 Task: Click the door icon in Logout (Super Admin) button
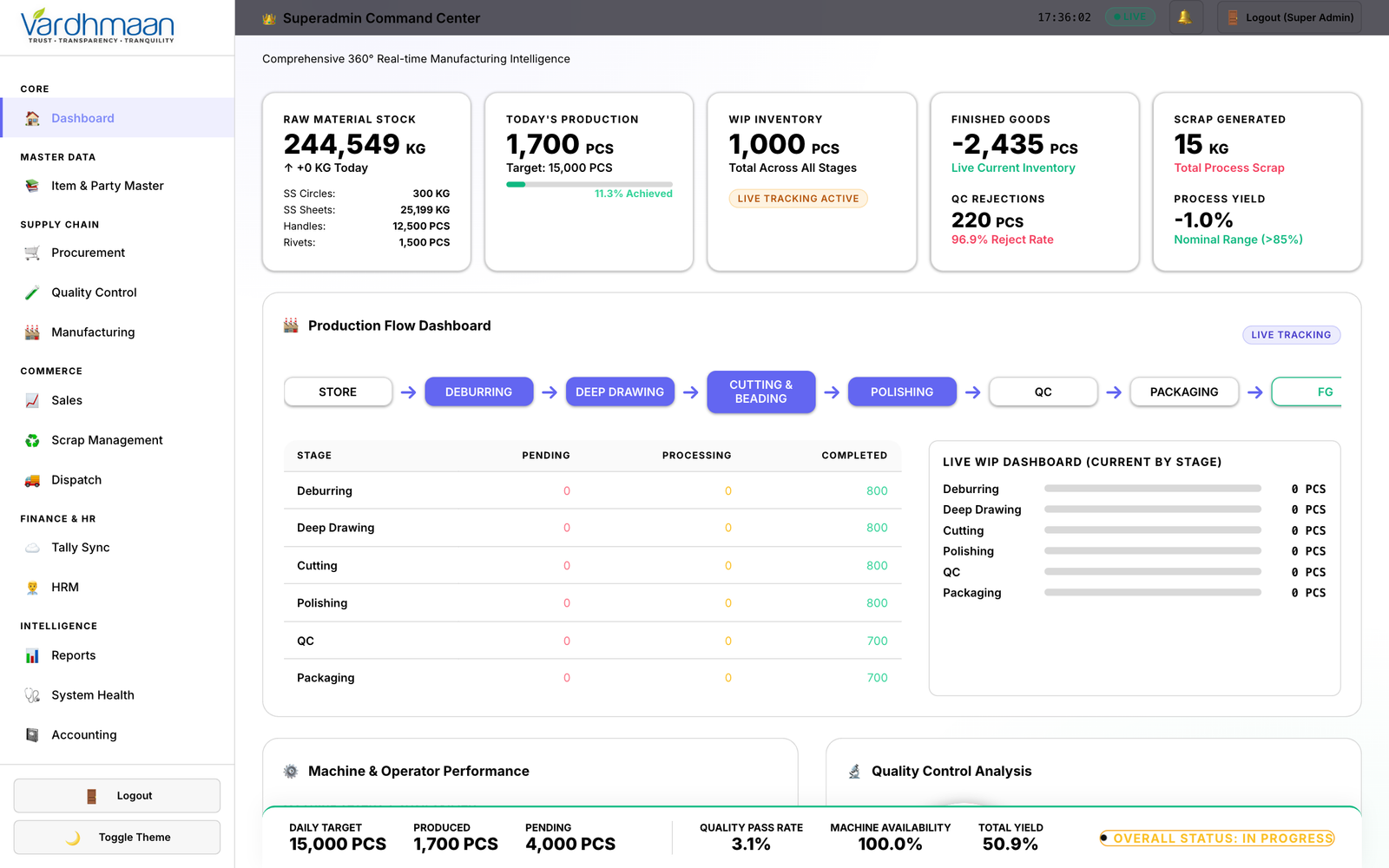click(x=1232, y=17)
